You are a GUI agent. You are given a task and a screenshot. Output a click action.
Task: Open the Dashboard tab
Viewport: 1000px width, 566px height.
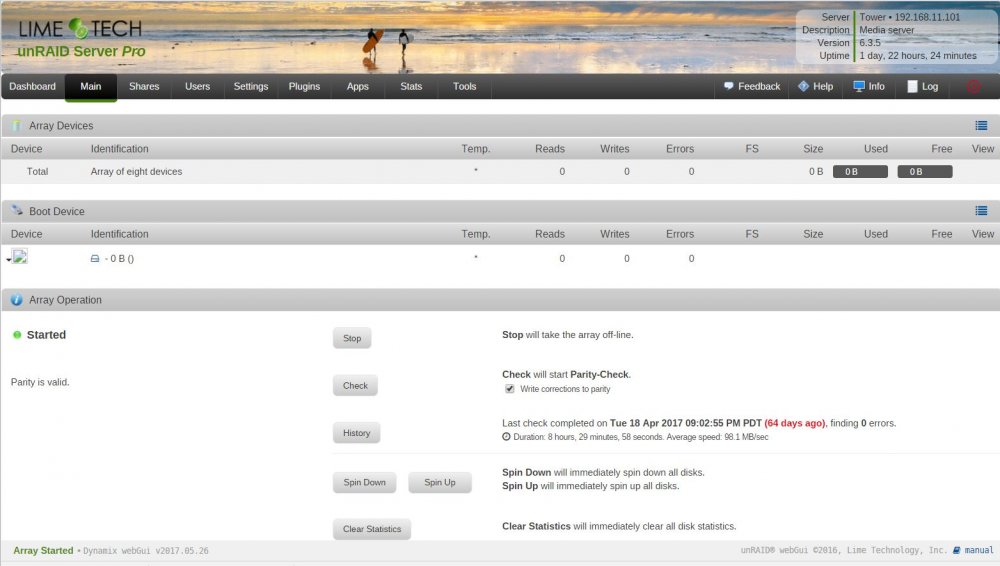(x=33, y=86)
